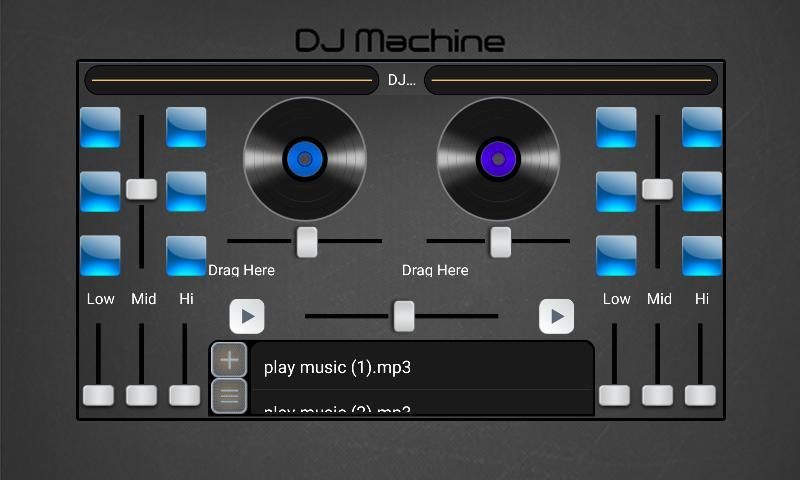Click the left deck Low EQ slider knob
This screenshot has height=480, width=800.
tap(98, 395)
